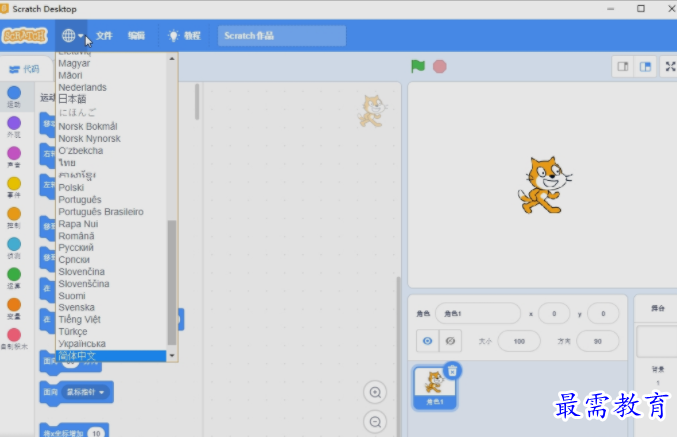The image size is (677, 437).
Task: Start project with green flag
Action: 418,66
